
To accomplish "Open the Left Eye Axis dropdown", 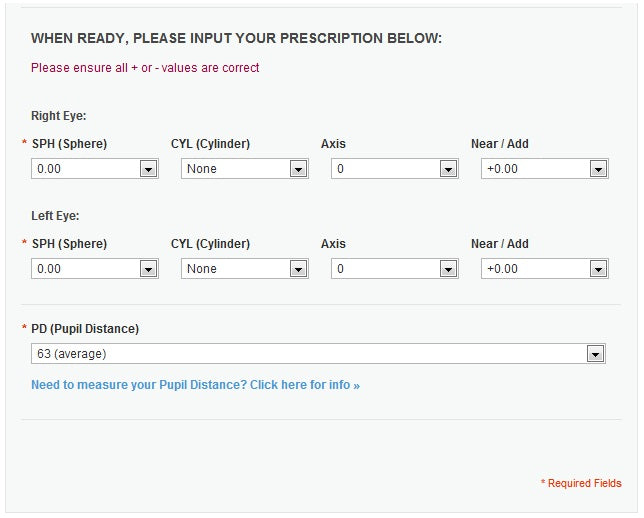I will (x=394, y=269).
